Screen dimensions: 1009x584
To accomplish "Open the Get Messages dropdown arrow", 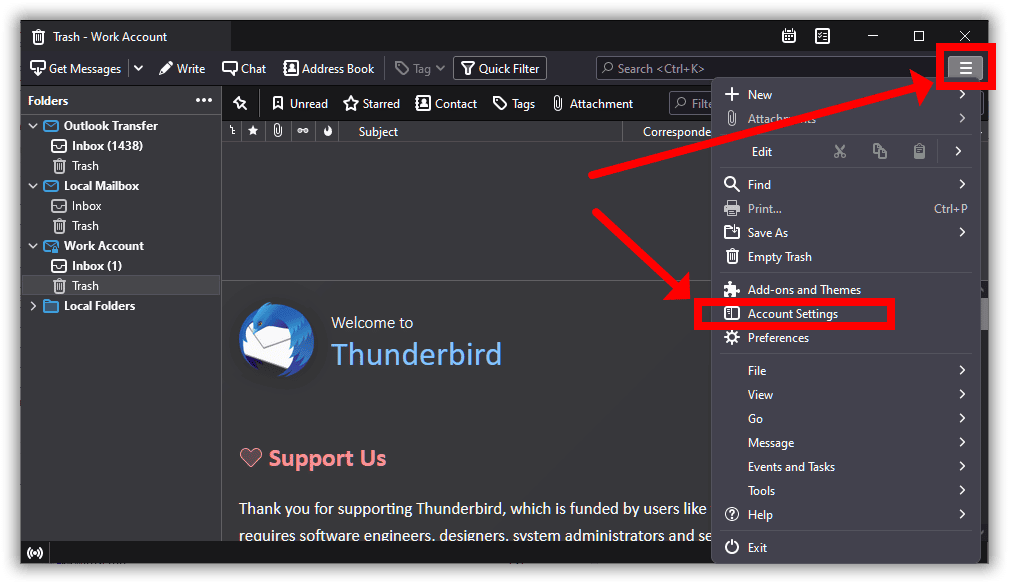I will pos(138,69).
